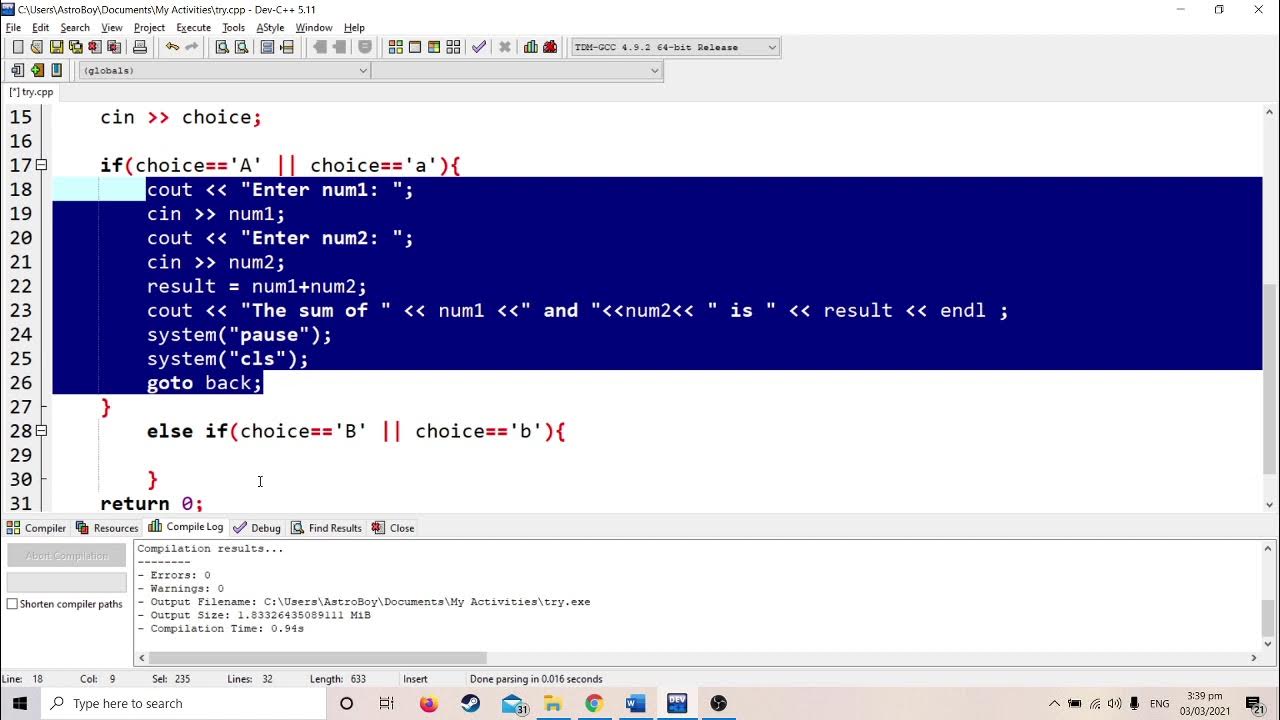Open the Execute menu

(193, 27)
